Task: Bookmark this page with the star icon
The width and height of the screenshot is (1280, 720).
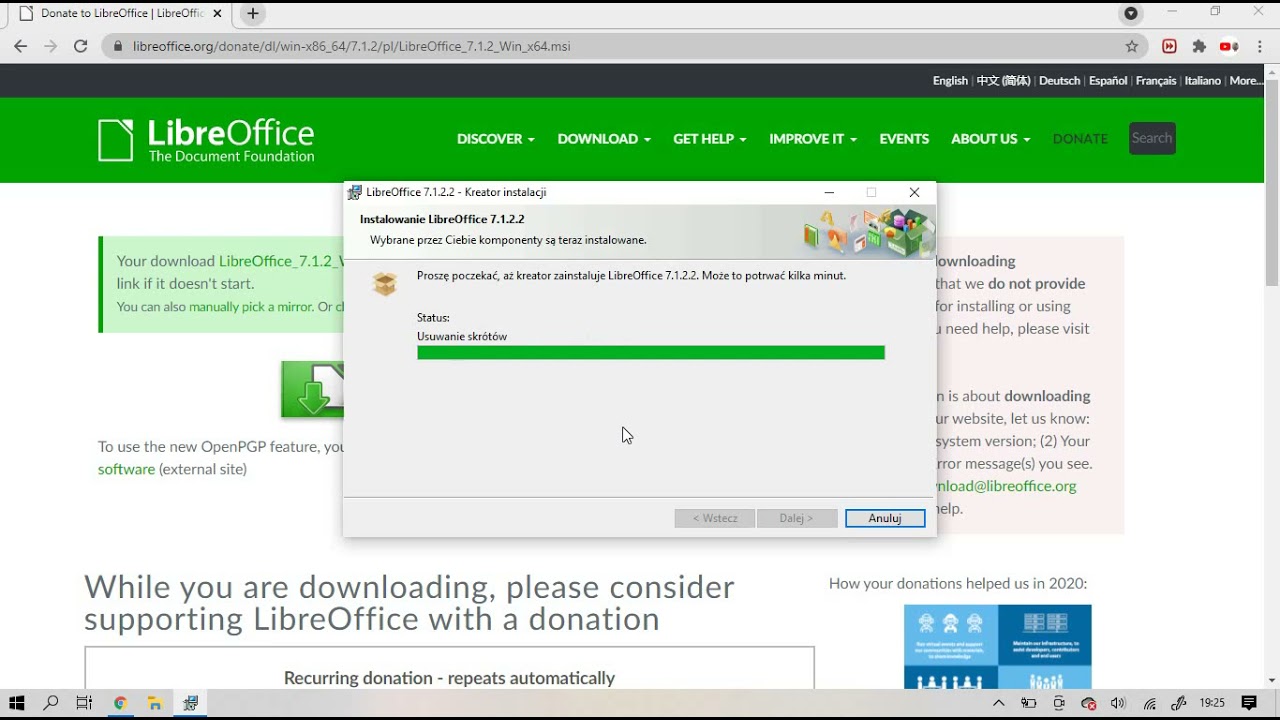Action: tap(1132, 46)
